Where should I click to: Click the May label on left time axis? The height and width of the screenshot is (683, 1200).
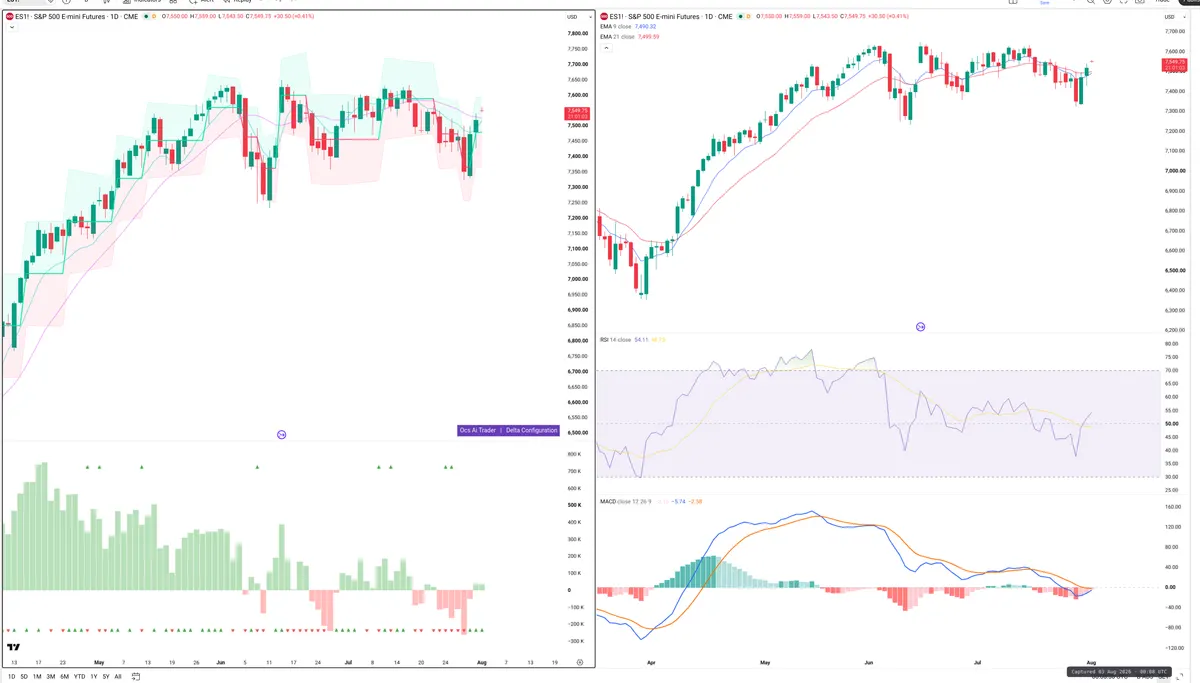pos(99,662)
